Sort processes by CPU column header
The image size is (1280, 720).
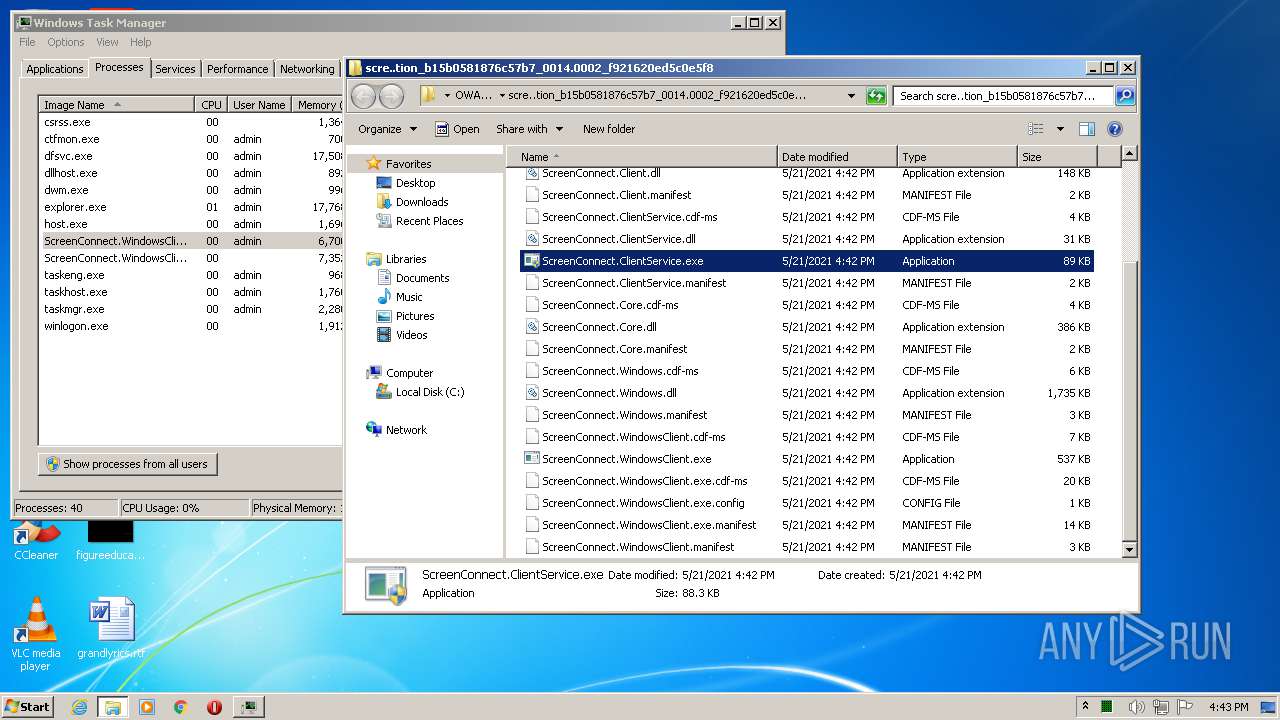click(211, 105)
